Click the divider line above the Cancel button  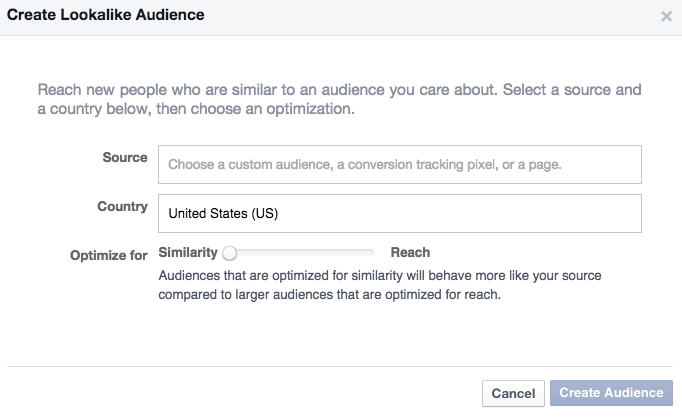tap(340, 367)
